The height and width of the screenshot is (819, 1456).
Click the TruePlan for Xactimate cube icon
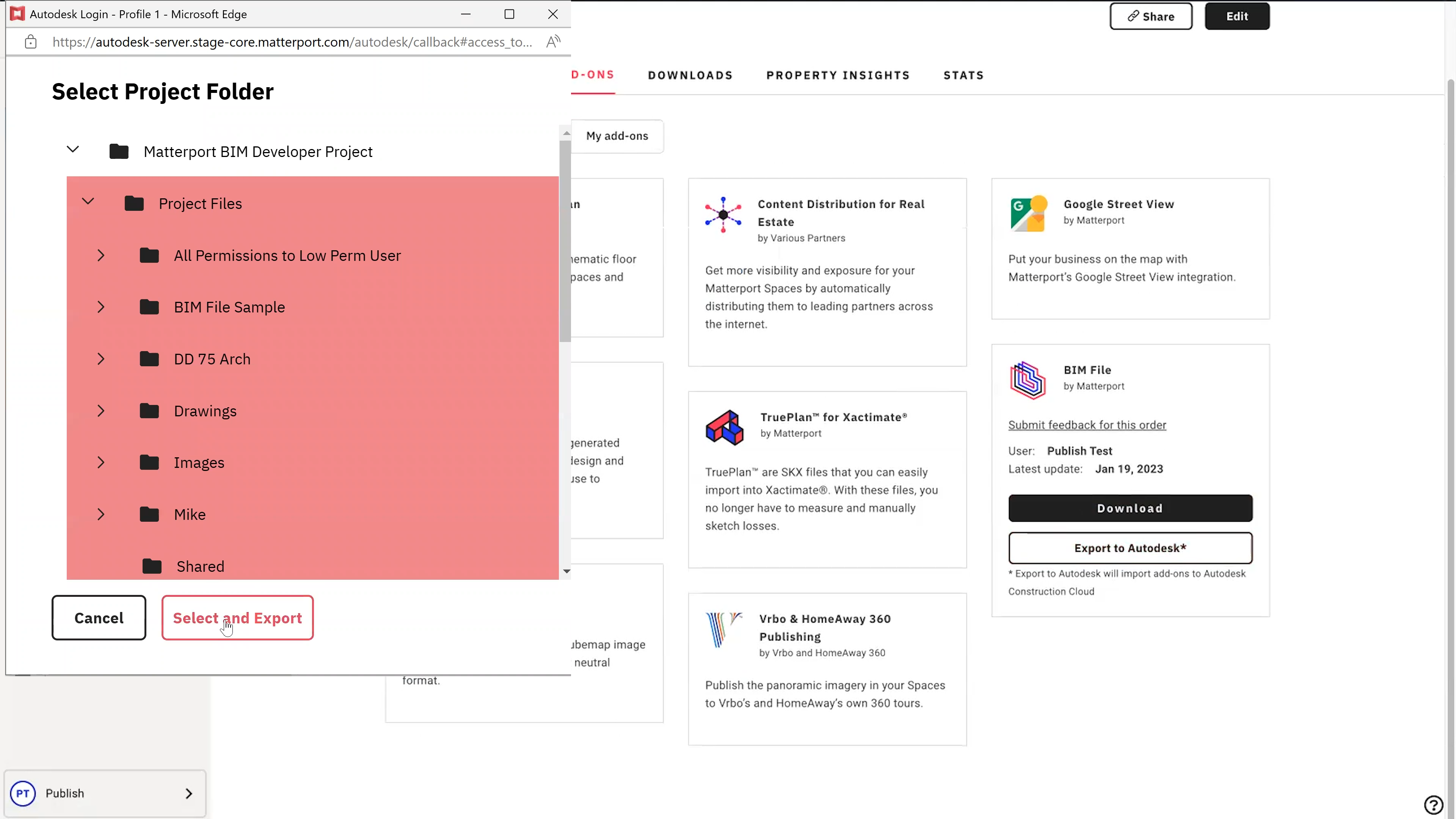click(x=724, y=427)
